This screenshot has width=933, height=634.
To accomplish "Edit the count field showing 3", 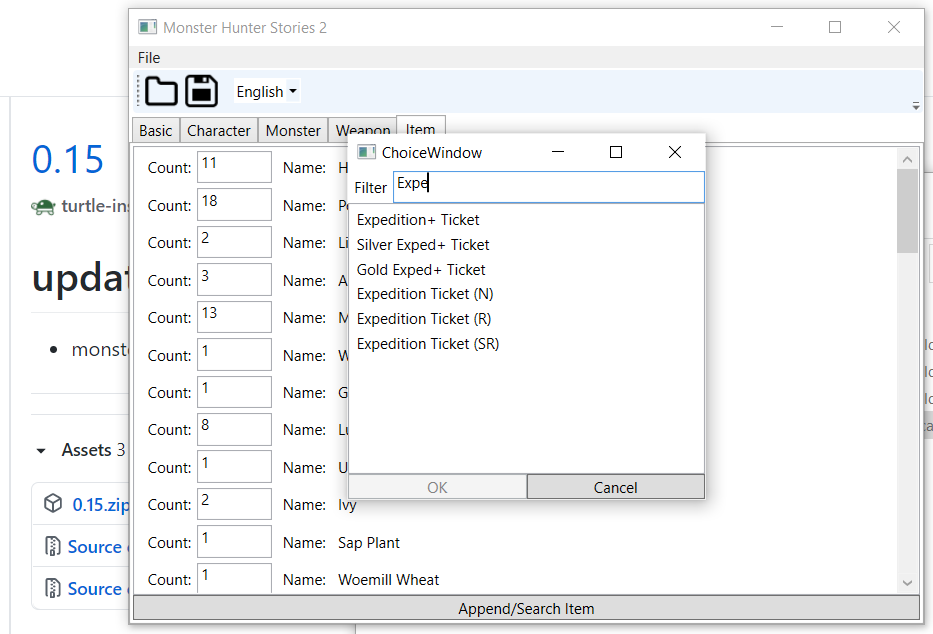I will (234, 280).
